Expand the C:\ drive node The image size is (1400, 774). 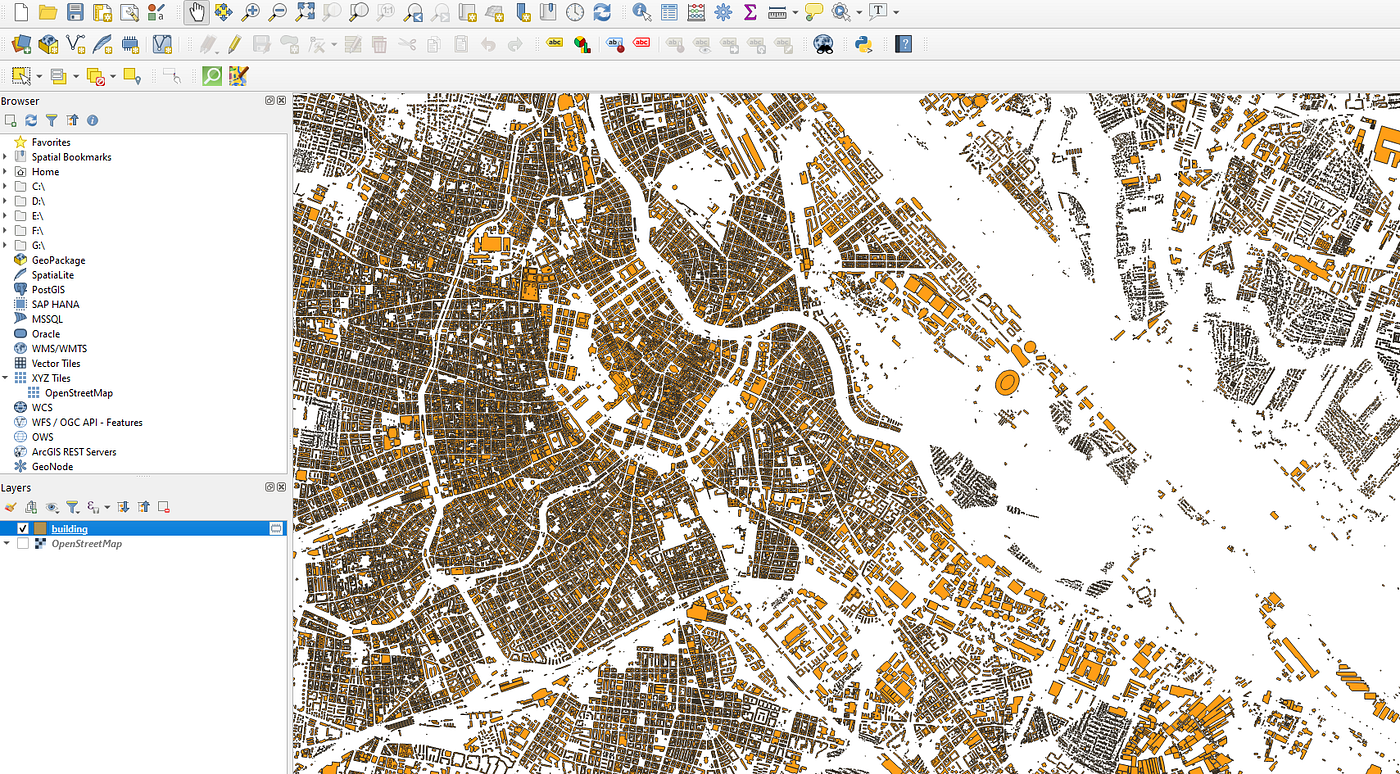click(5, 186)
